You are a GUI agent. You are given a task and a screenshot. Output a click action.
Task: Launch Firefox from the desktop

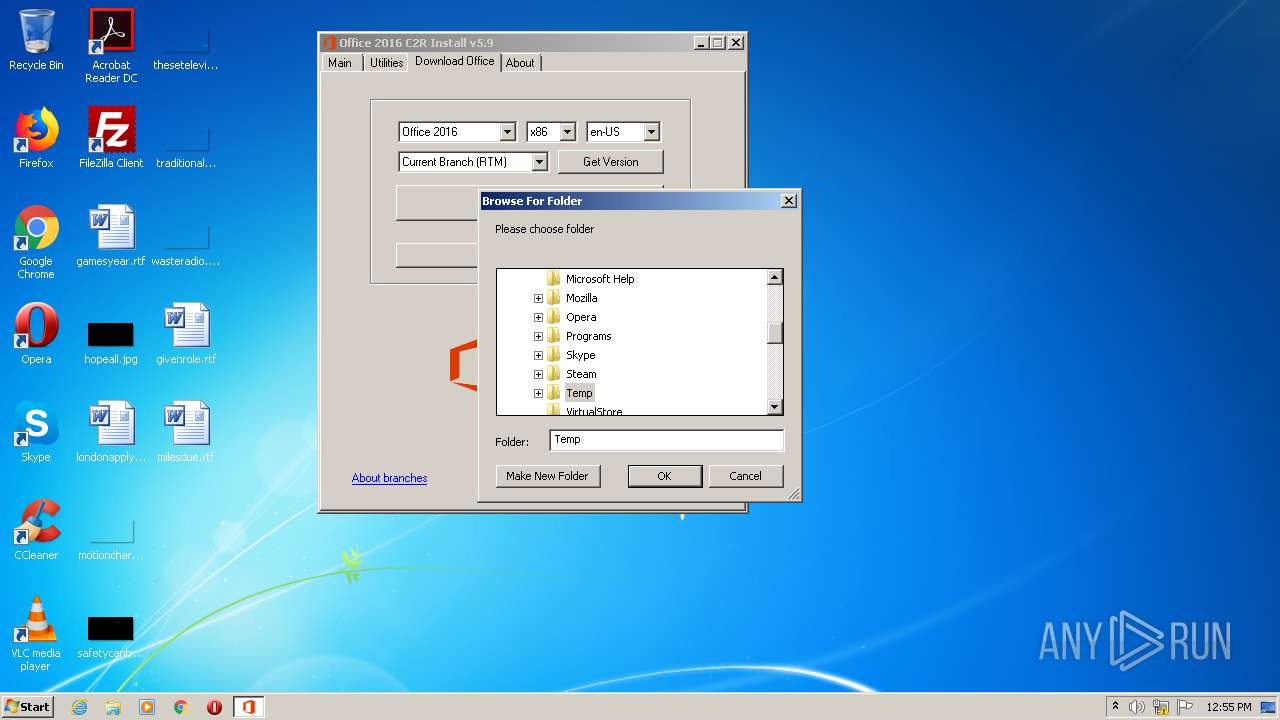(x=36, y=138)
